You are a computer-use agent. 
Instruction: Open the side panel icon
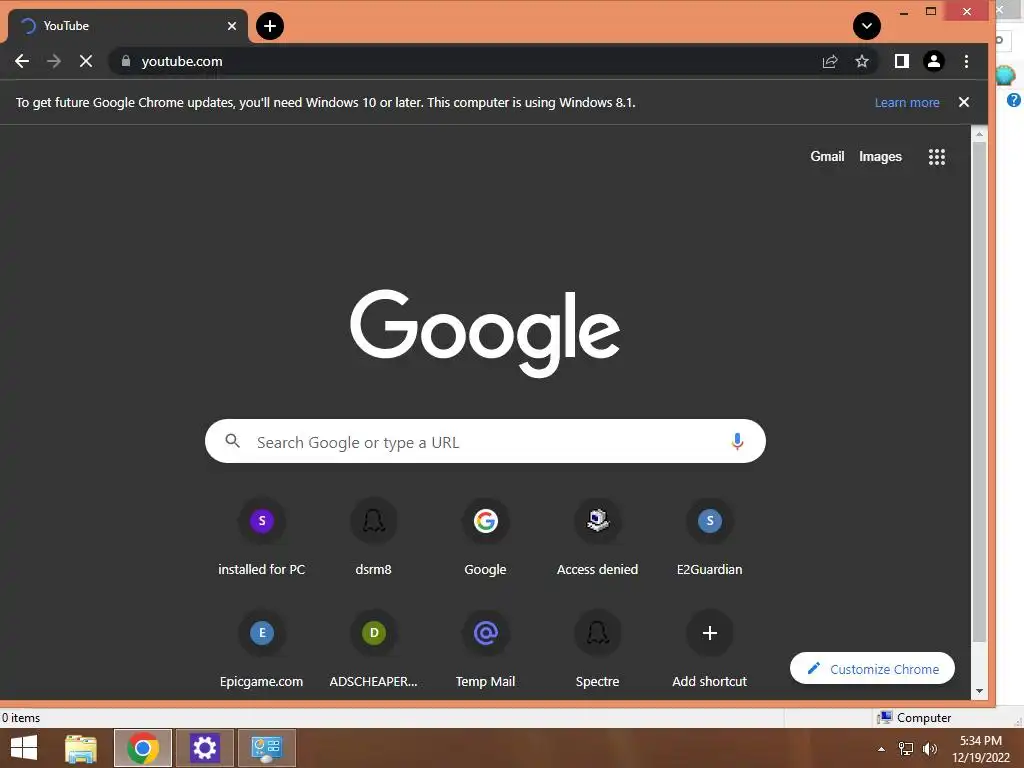pos(902,61)
